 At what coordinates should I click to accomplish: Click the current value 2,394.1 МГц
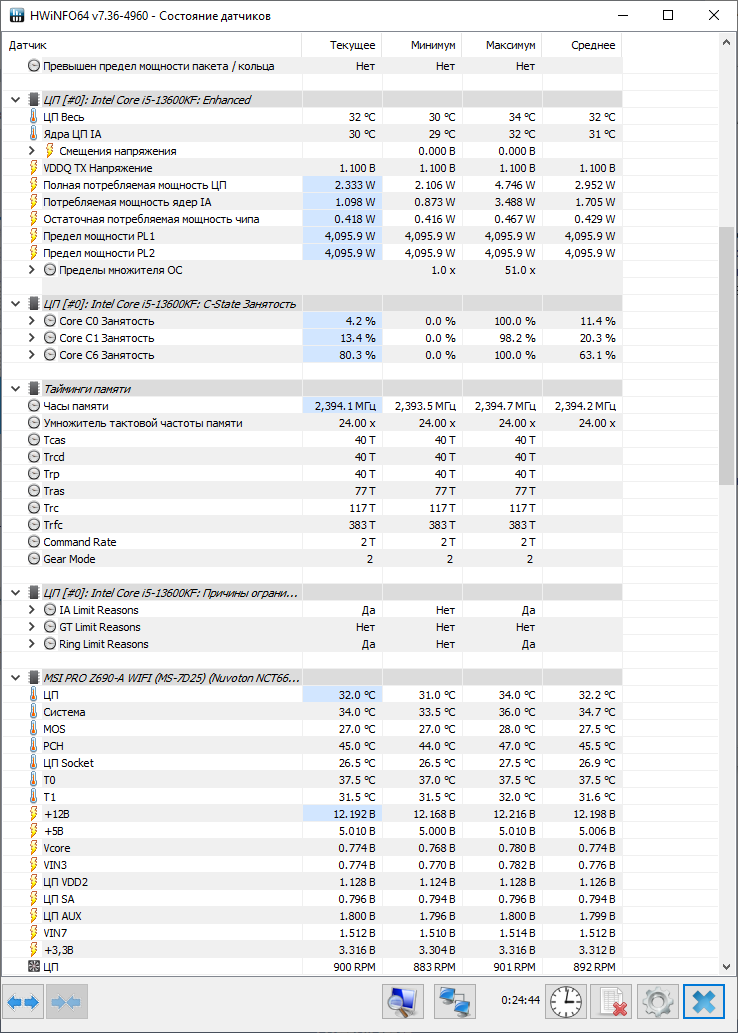pos(345,406)
